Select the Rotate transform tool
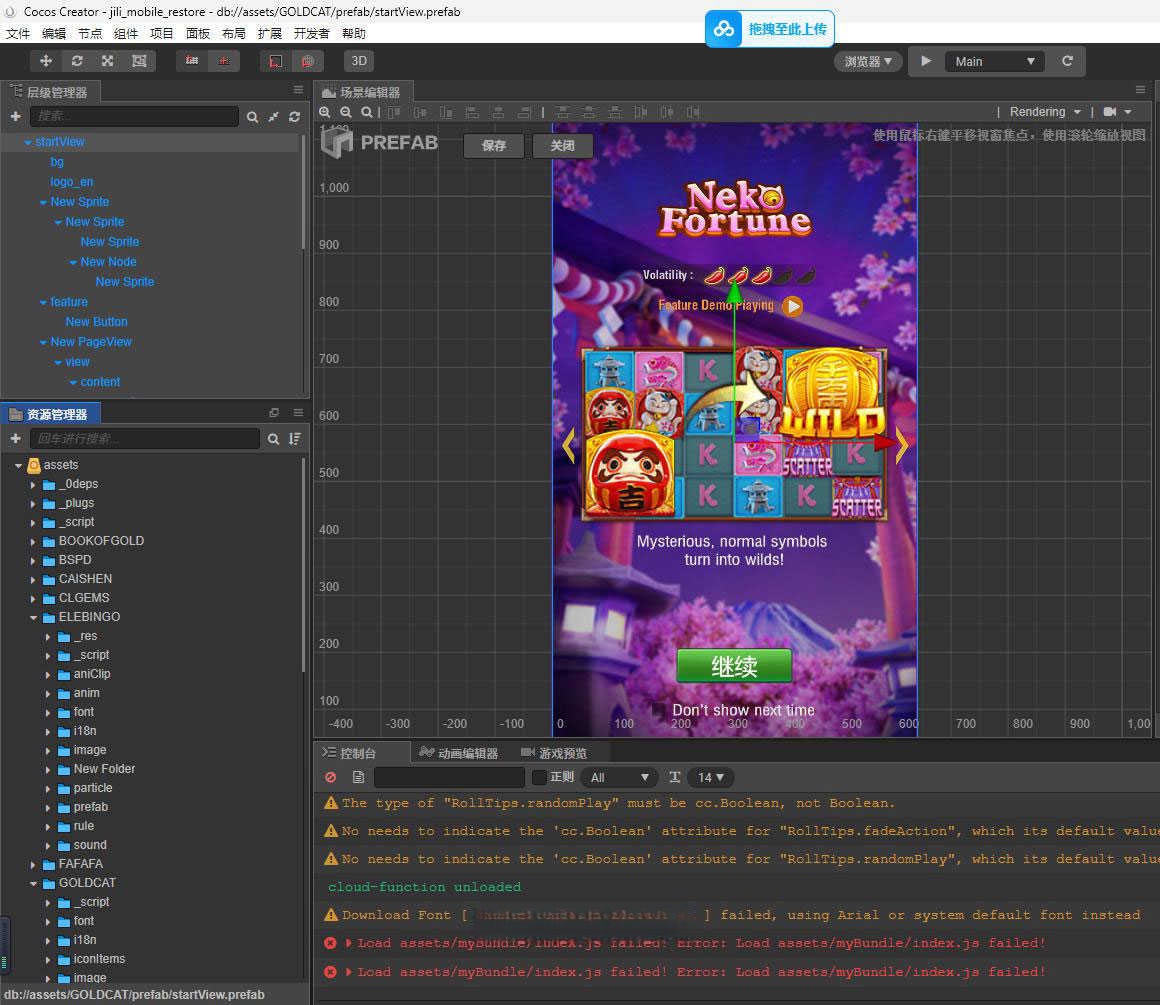Image resolution: width=1160 pixels, height=1005 pixels. [77, 61]
